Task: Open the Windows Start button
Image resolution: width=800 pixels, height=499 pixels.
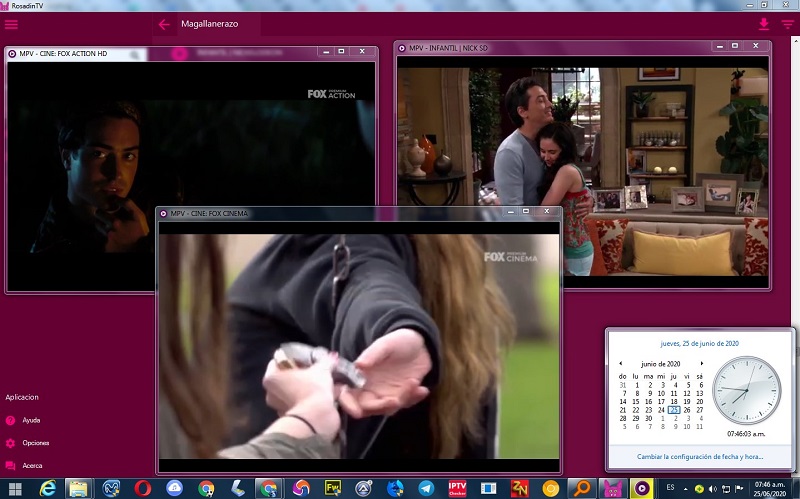Action: 15,489
